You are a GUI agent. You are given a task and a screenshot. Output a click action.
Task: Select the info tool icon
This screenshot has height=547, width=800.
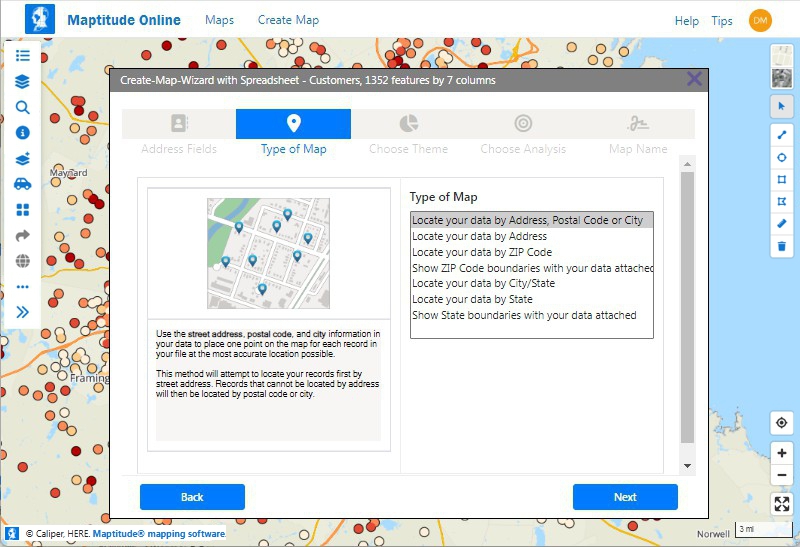[22, 133]
